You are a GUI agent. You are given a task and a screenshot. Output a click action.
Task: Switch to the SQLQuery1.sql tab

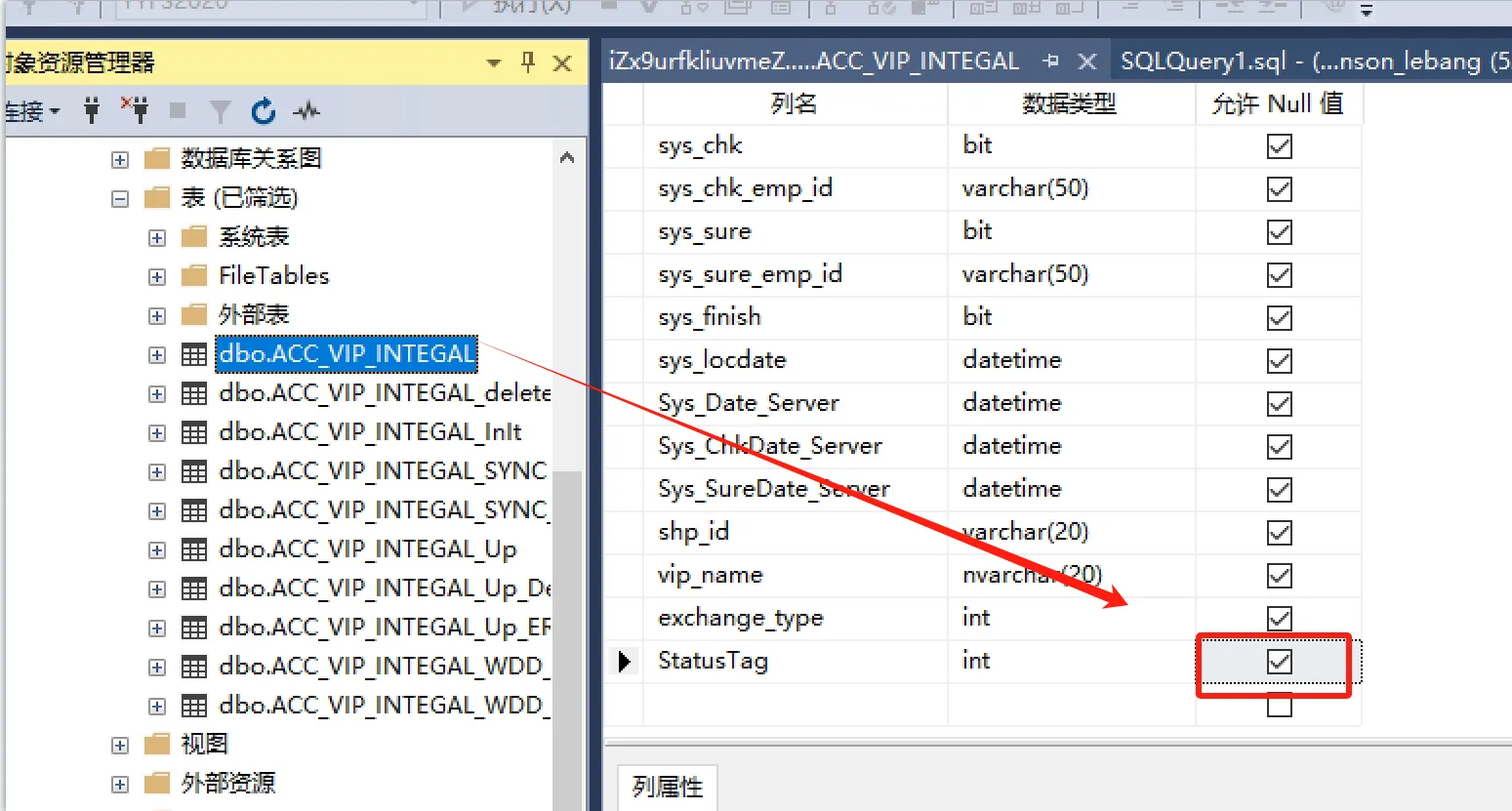click(x=1308, y=61)
